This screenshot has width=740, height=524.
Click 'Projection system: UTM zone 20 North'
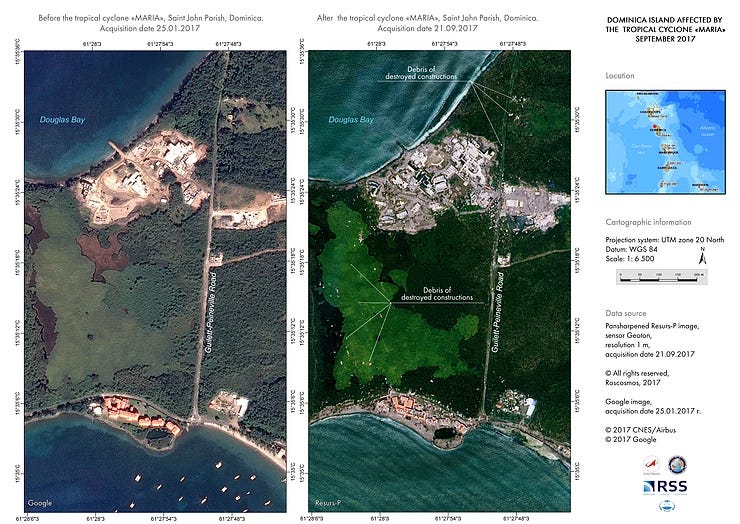[664, 240]
